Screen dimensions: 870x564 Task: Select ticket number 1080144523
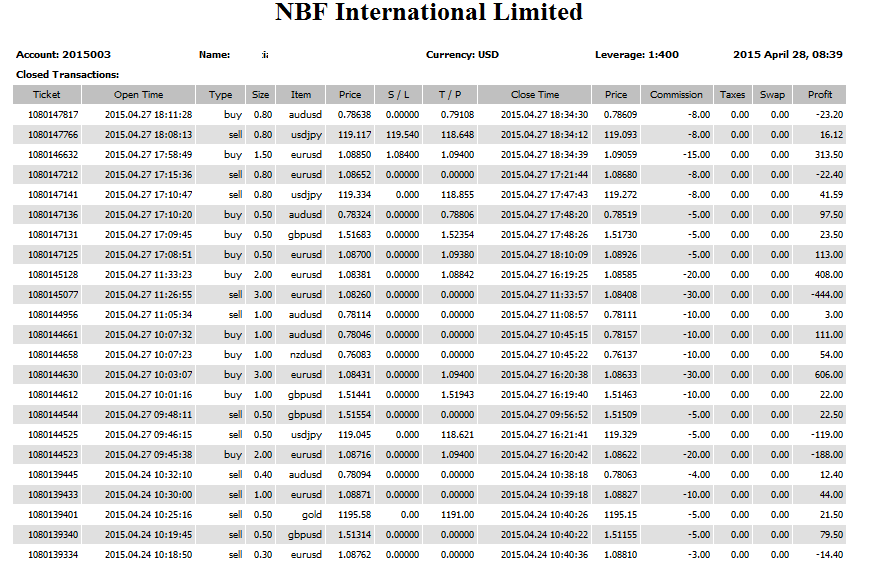(53, 454)
